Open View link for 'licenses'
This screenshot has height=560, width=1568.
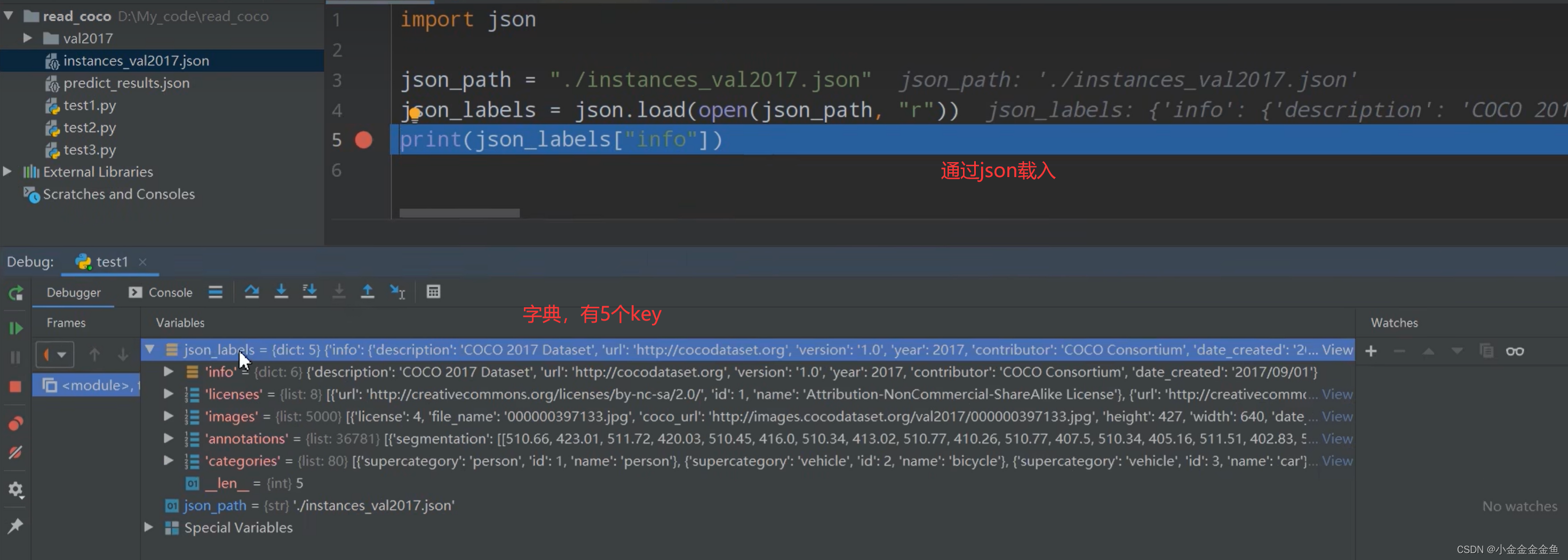[1338, 394]
